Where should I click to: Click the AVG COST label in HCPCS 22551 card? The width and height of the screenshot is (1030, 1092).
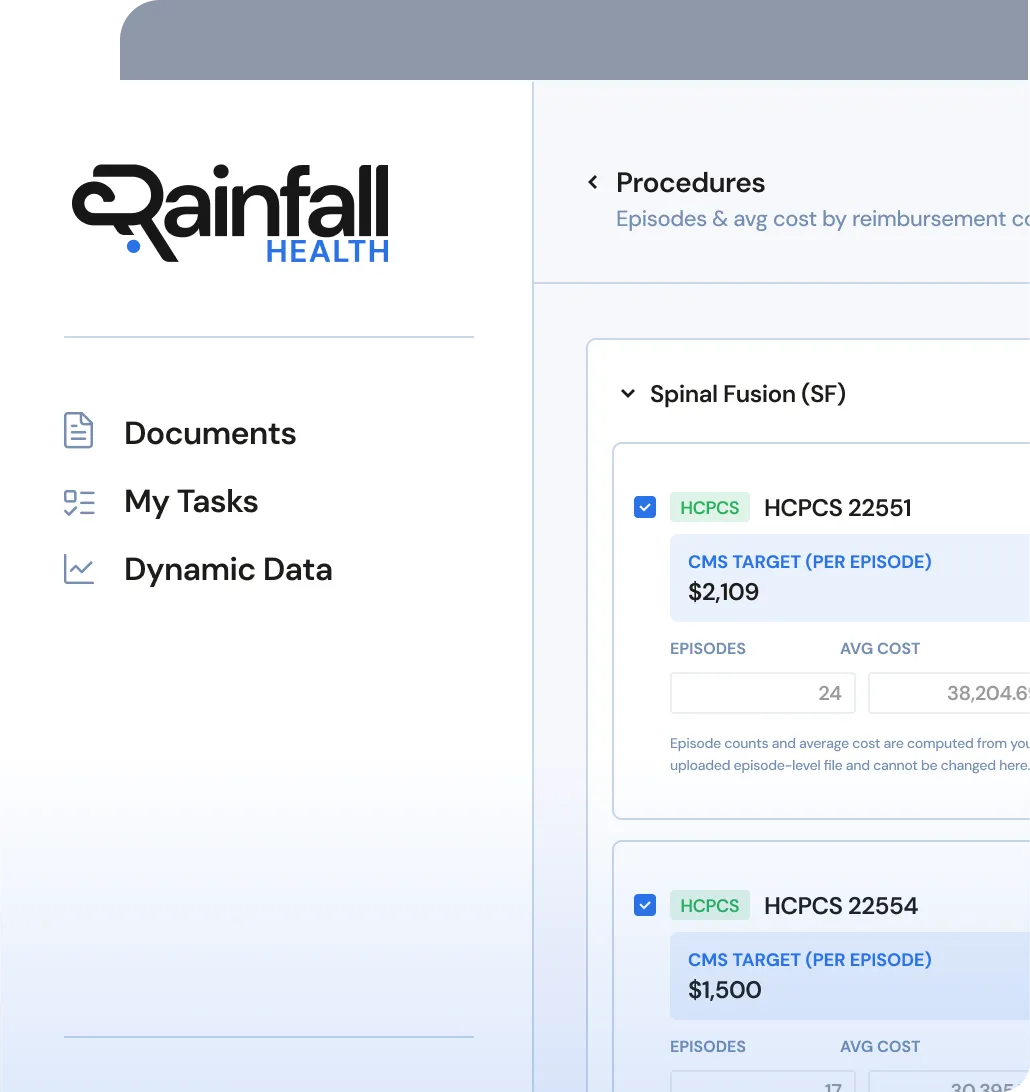(880, 648)
